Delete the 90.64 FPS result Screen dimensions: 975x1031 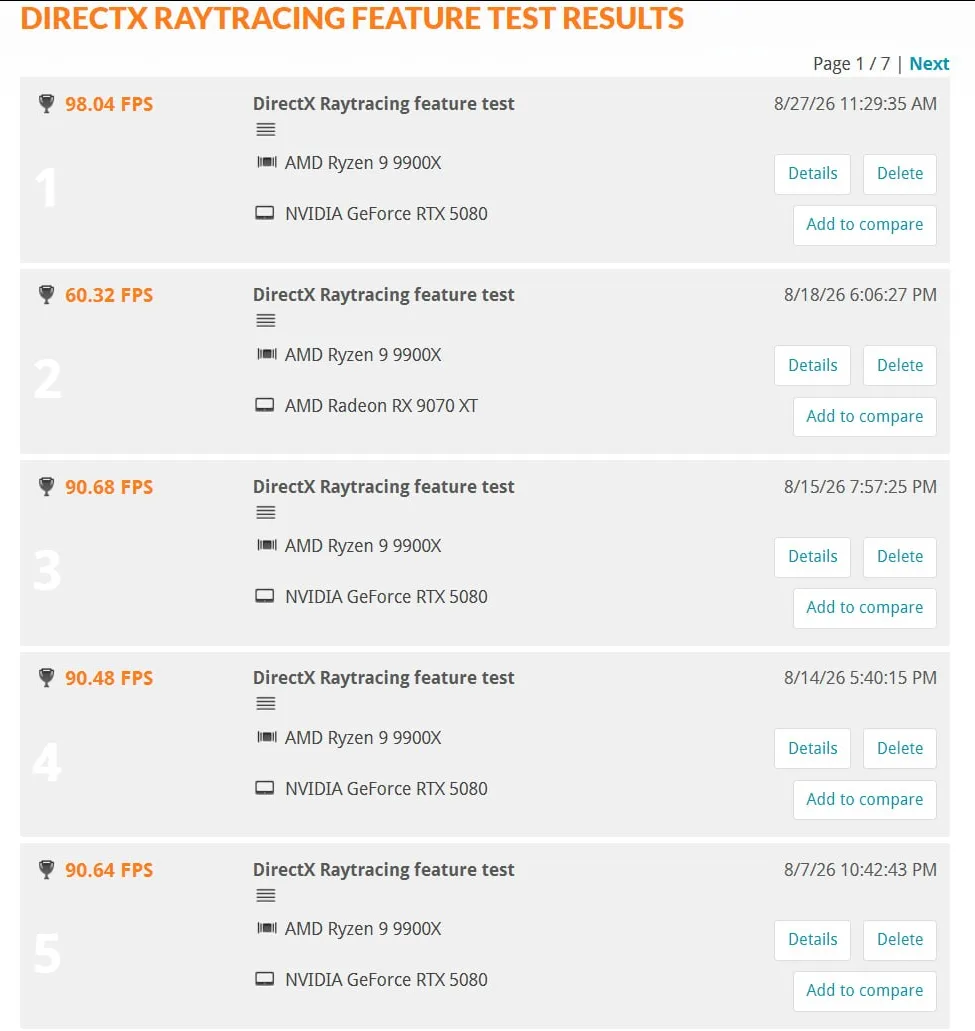899,940
